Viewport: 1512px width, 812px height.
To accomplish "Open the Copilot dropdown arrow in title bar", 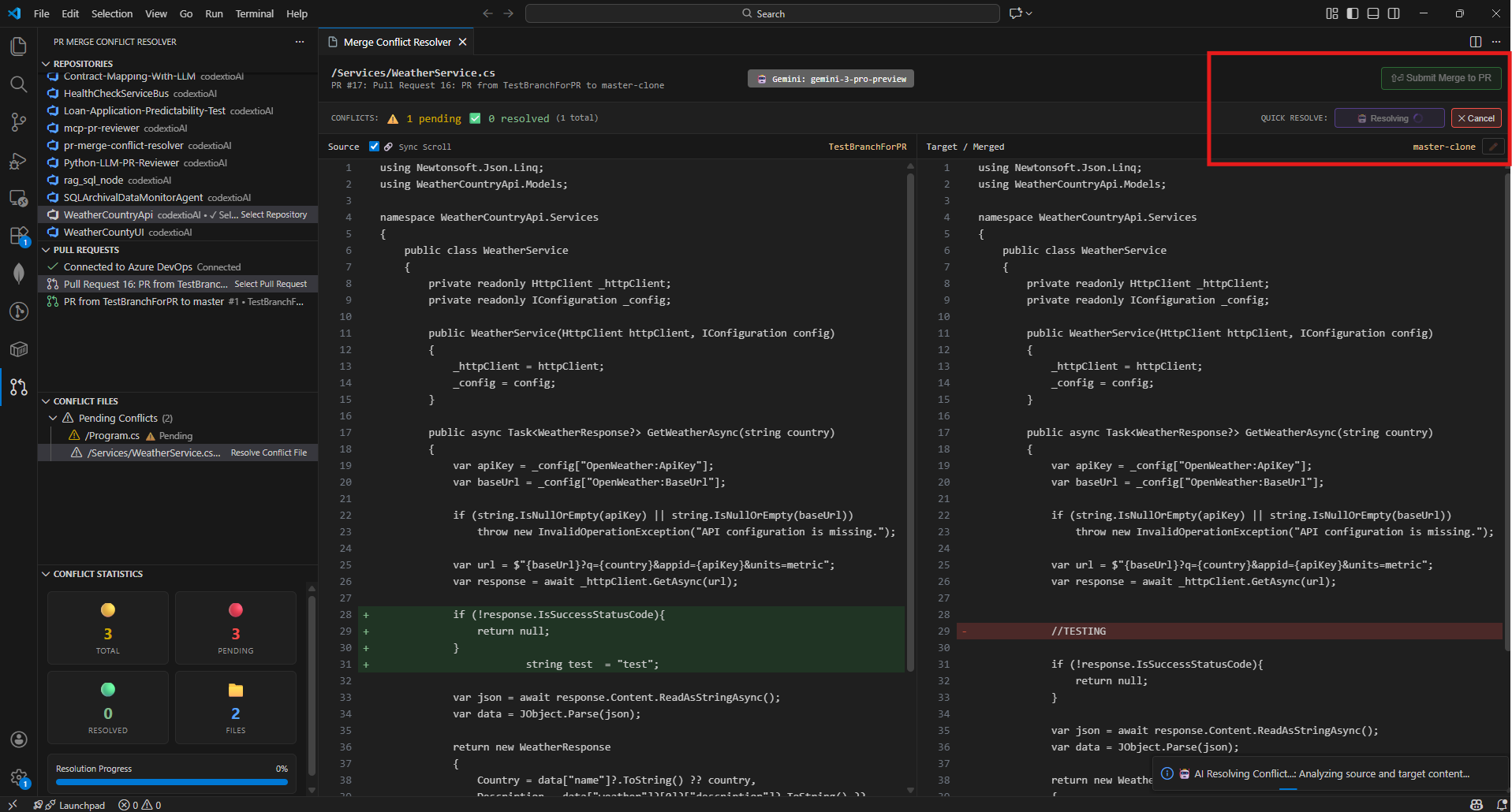I will click(1029, 13).
